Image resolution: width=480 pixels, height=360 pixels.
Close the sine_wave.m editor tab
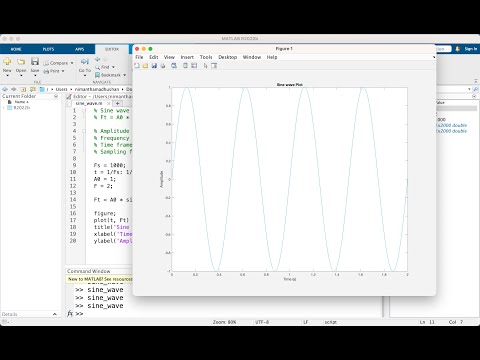[108, 103]
